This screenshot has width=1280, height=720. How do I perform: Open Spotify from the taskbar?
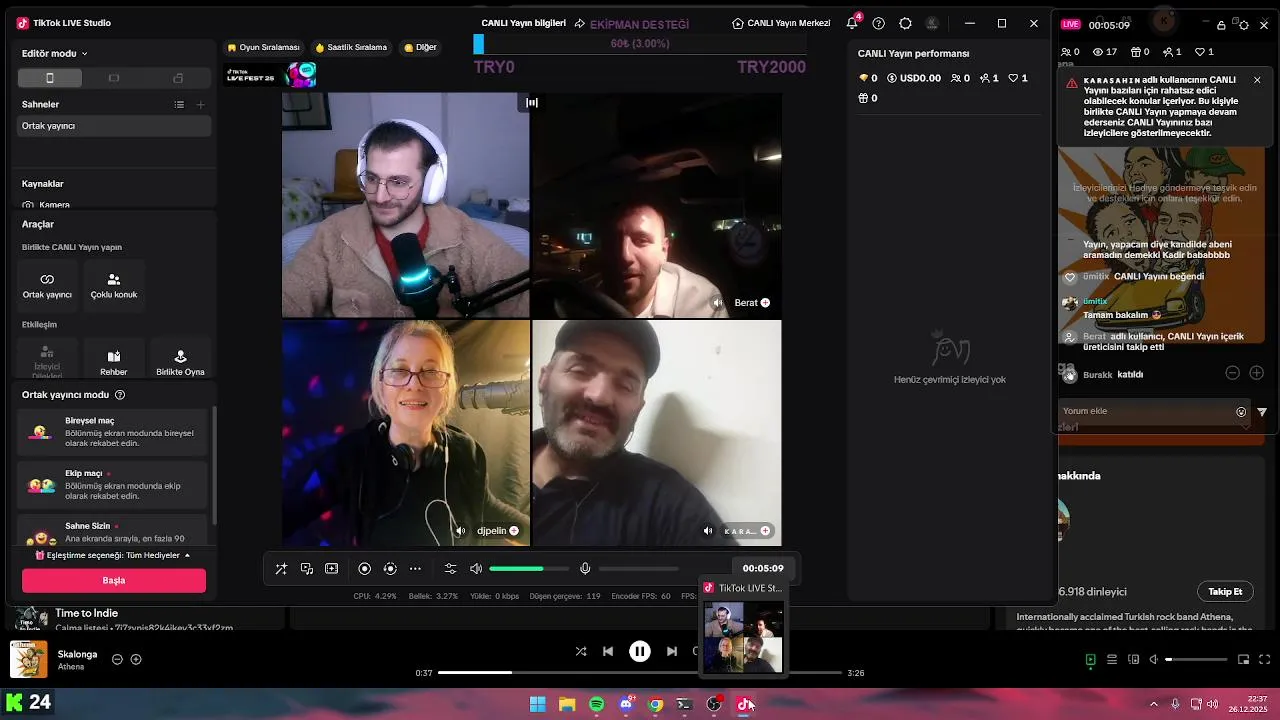click(x=597, y=704)
